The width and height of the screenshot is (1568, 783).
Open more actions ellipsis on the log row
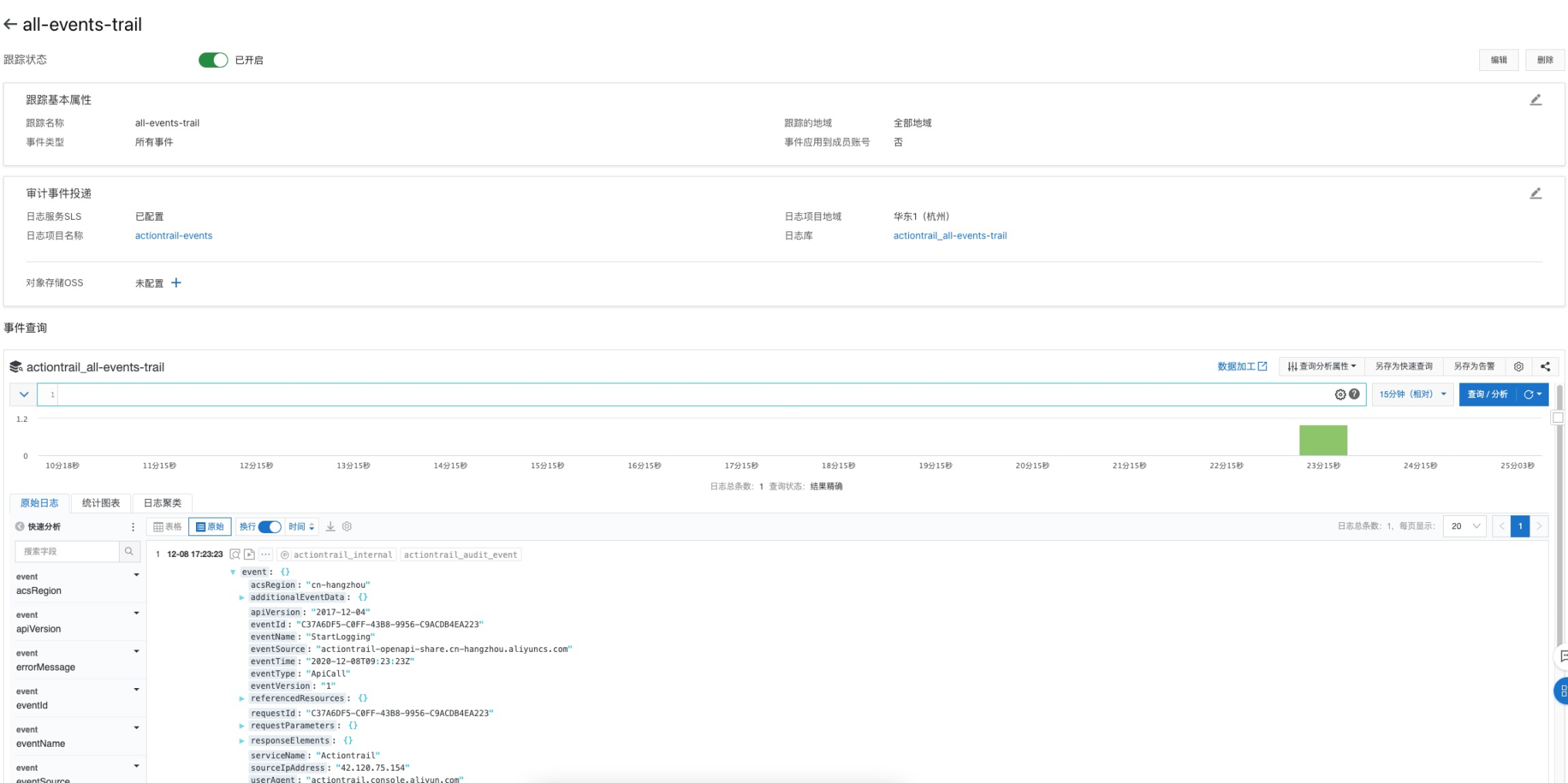[x=265, y=555]
